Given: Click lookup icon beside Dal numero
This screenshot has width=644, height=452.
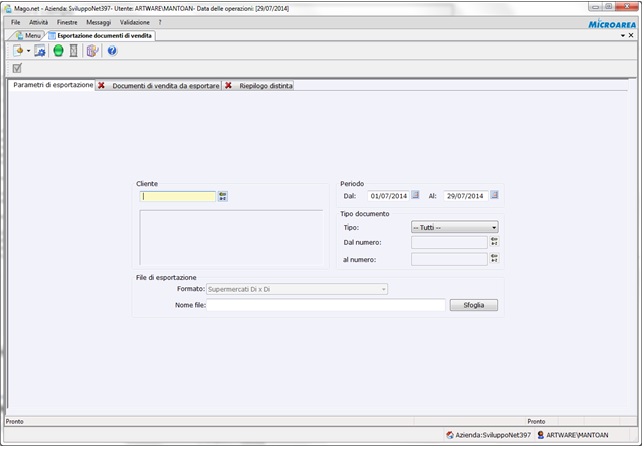Looking at the screenshot, I should pos(494,241).
